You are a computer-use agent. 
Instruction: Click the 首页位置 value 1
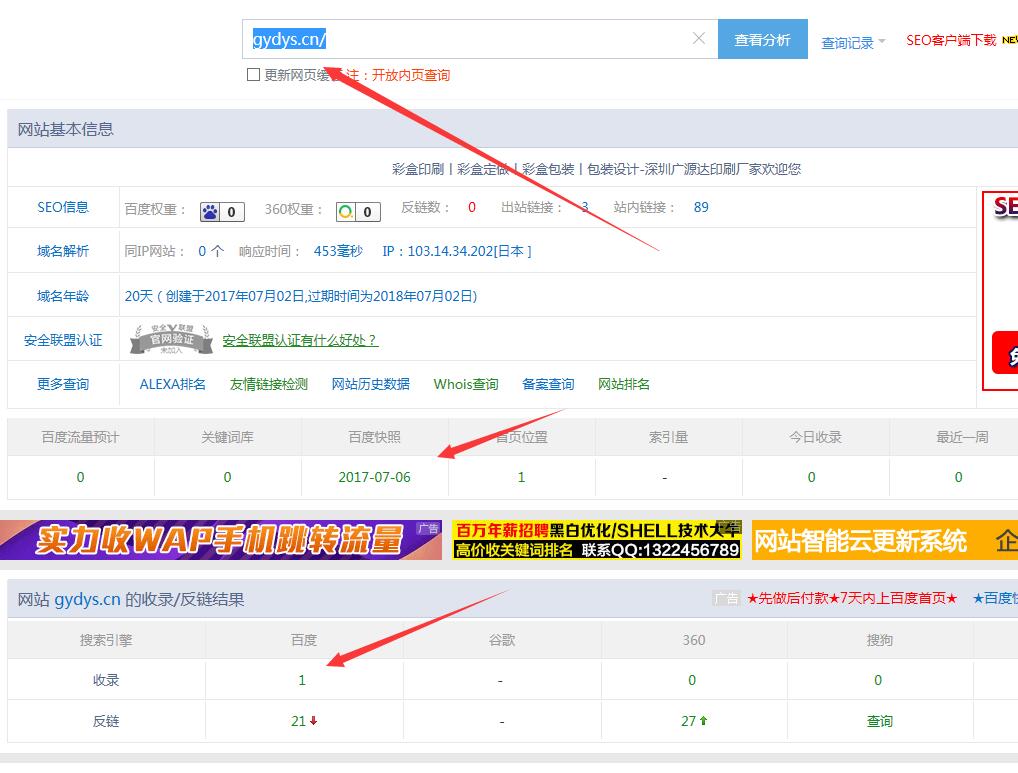pyautogui.click(x=521, y=477)
